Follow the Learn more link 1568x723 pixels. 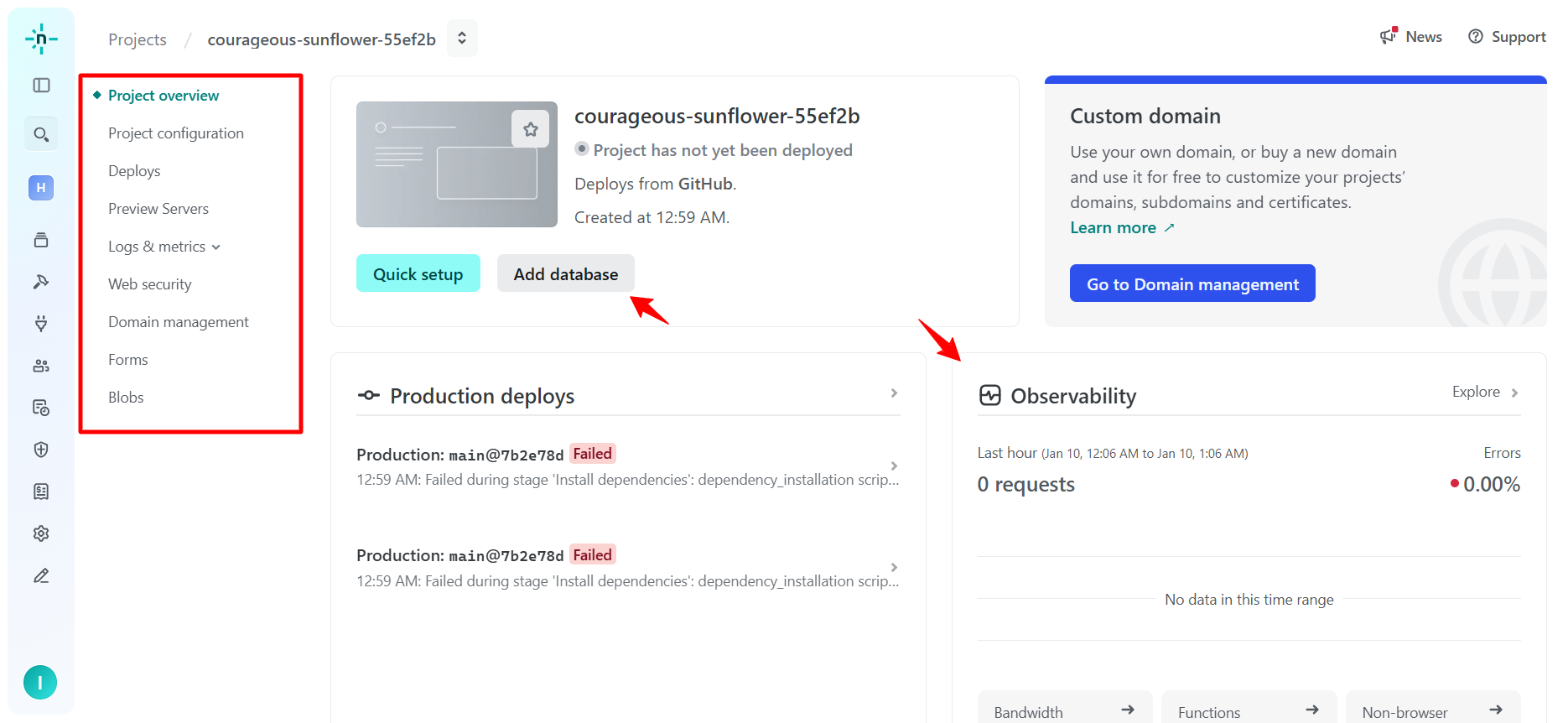click(1122, 227)
